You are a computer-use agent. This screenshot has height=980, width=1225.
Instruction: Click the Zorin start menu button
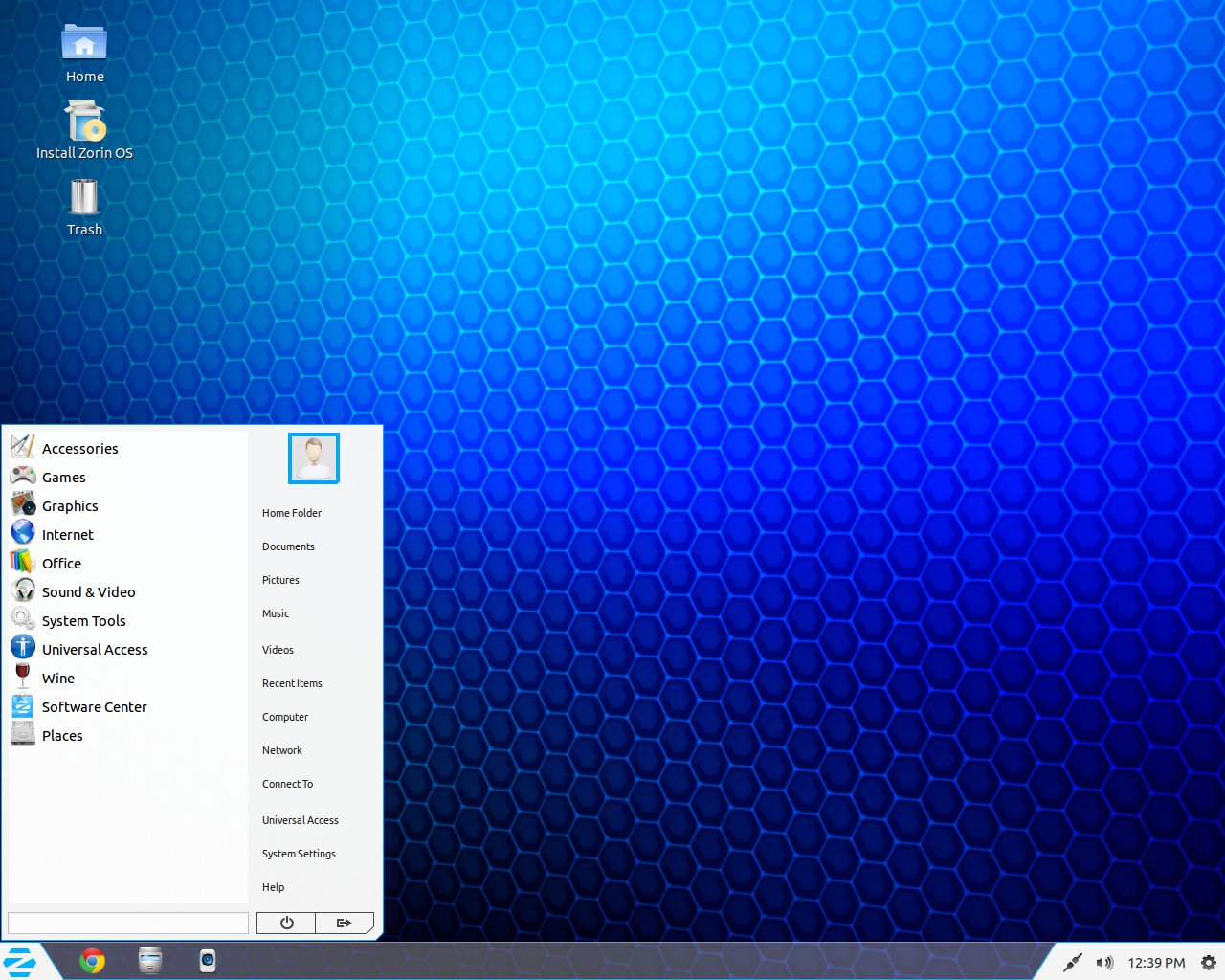[21, 962]
